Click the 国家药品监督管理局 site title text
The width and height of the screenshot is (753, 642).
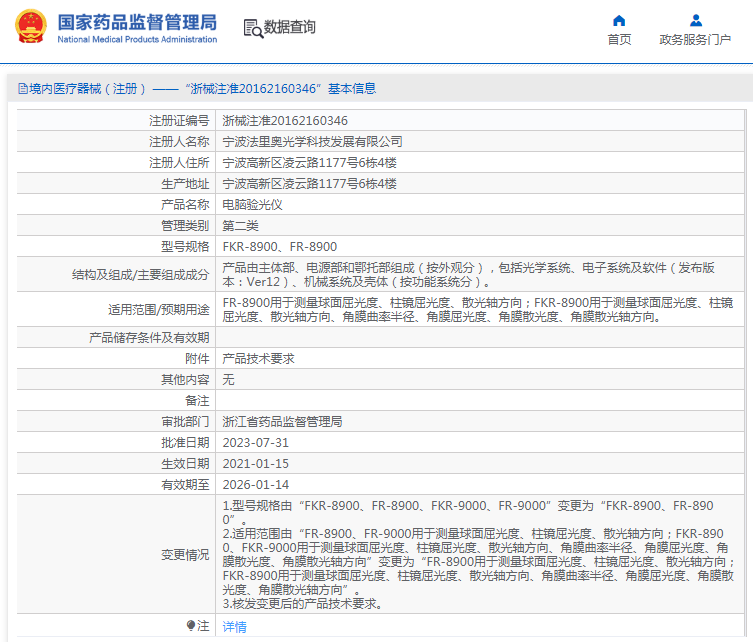137,21
